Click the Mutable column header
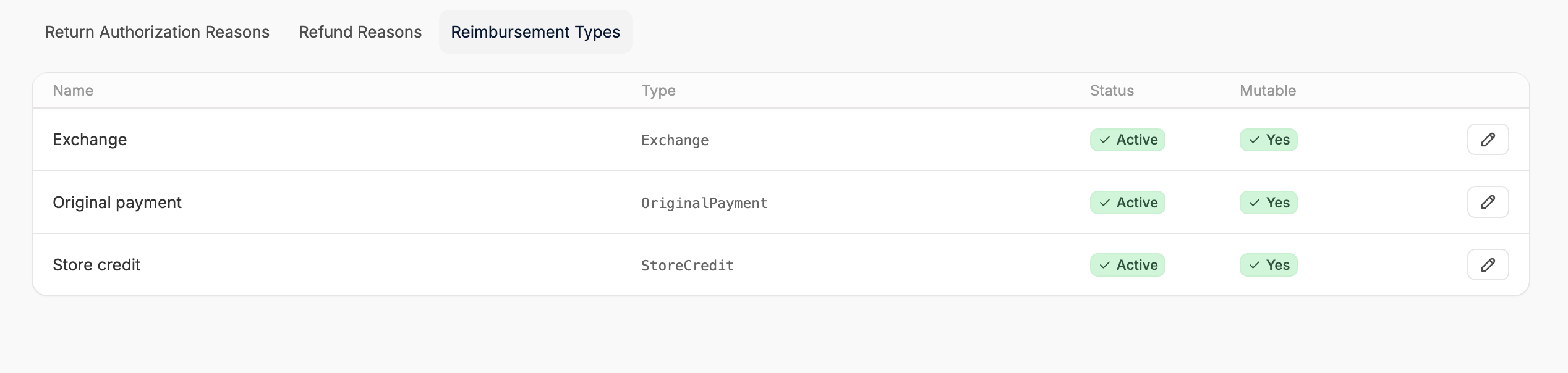Viewport: 1568px width, 373px height. (1268, 91)
